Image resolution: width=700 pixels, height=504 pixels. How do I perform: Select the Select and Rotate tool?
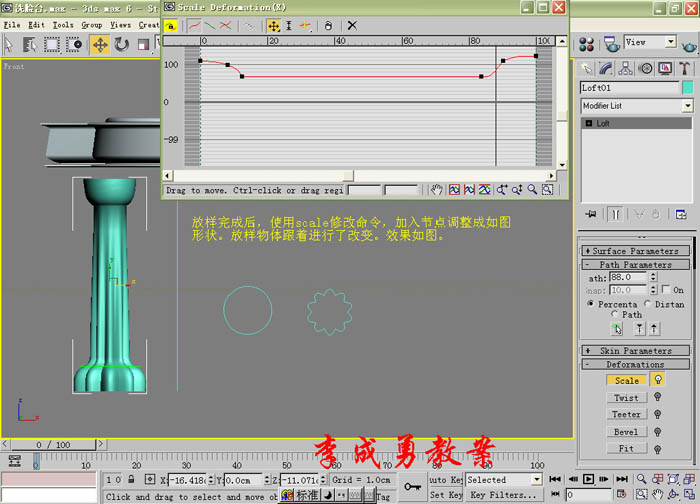[121, 45]
